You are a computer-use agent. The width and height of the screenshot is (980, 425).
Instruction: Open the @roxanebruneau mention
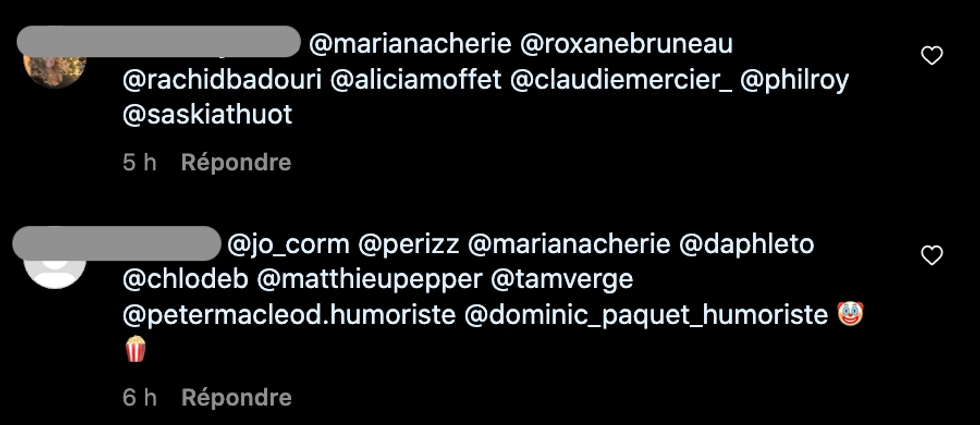point(627,45)
